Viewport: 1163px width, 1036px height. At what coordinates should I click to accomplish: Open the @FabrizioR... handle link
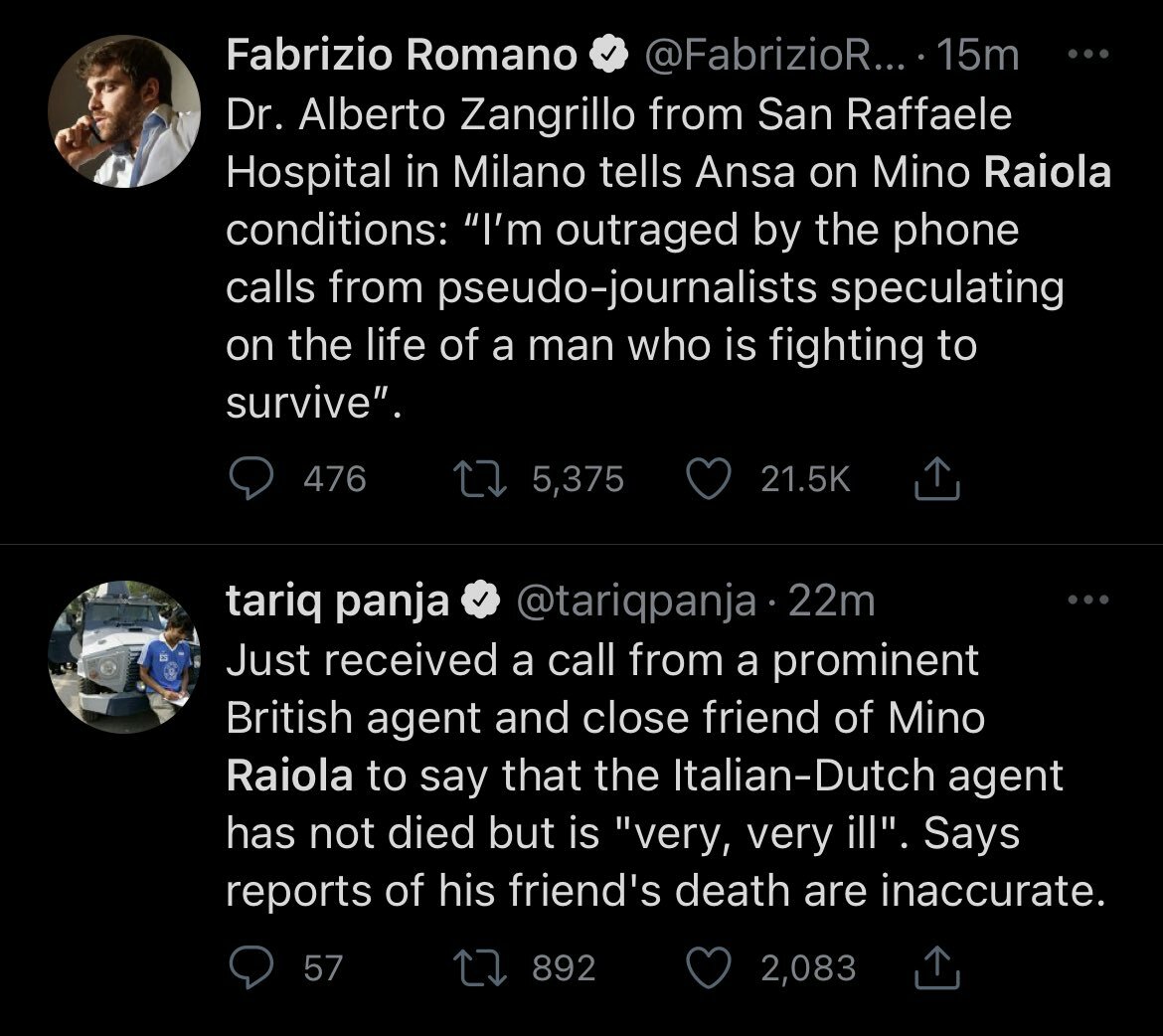[772, 57]
